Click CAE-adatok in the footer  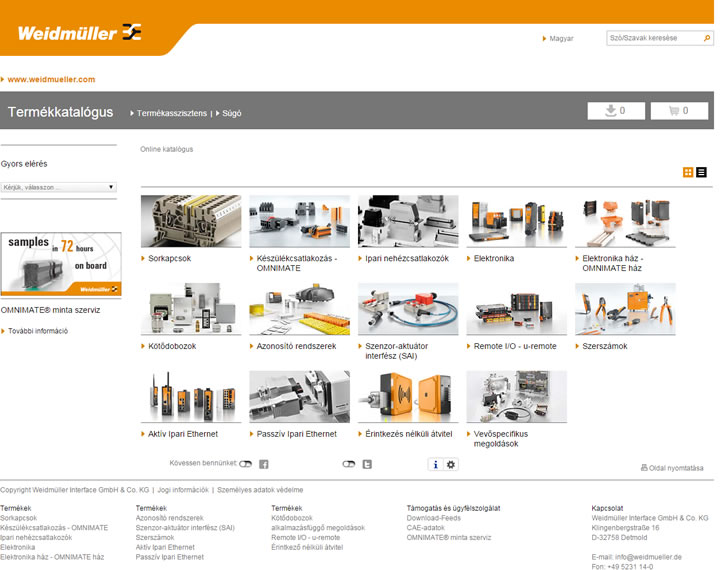coord(426,528)
